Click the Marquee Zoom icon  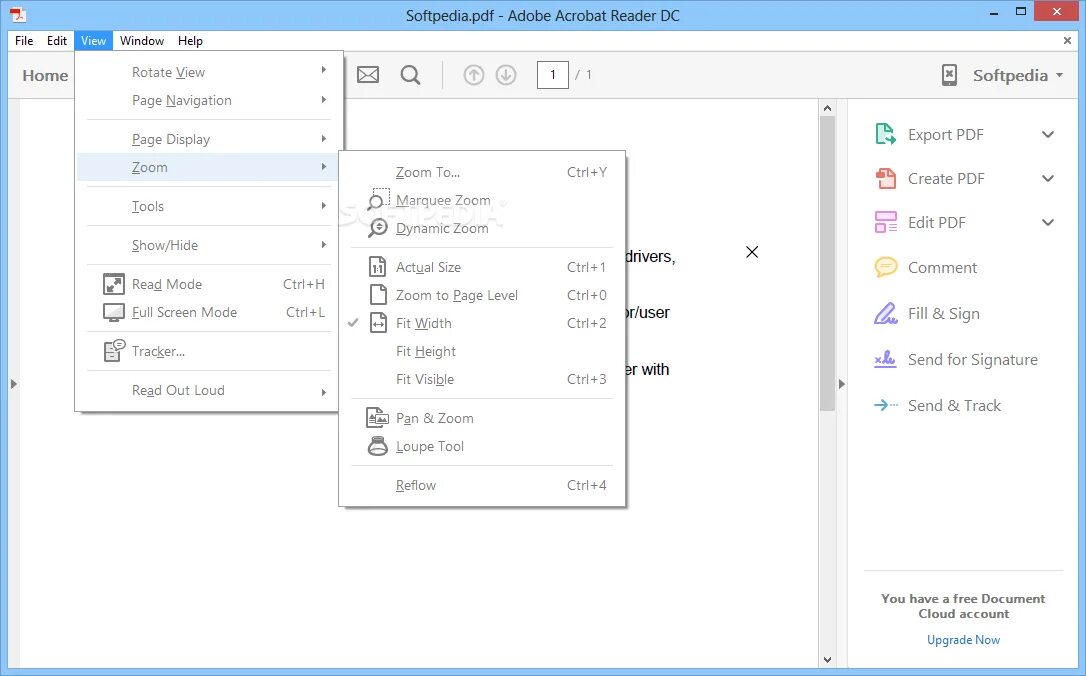pos(378,199)
